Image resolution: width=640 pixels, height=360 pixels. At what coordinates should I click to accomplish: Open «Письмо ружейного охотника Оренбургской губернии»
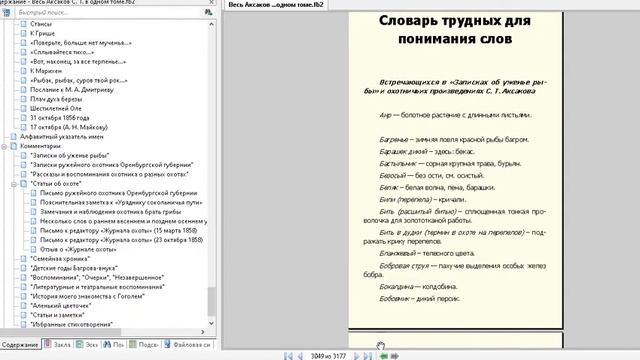[x=119, y=193]
